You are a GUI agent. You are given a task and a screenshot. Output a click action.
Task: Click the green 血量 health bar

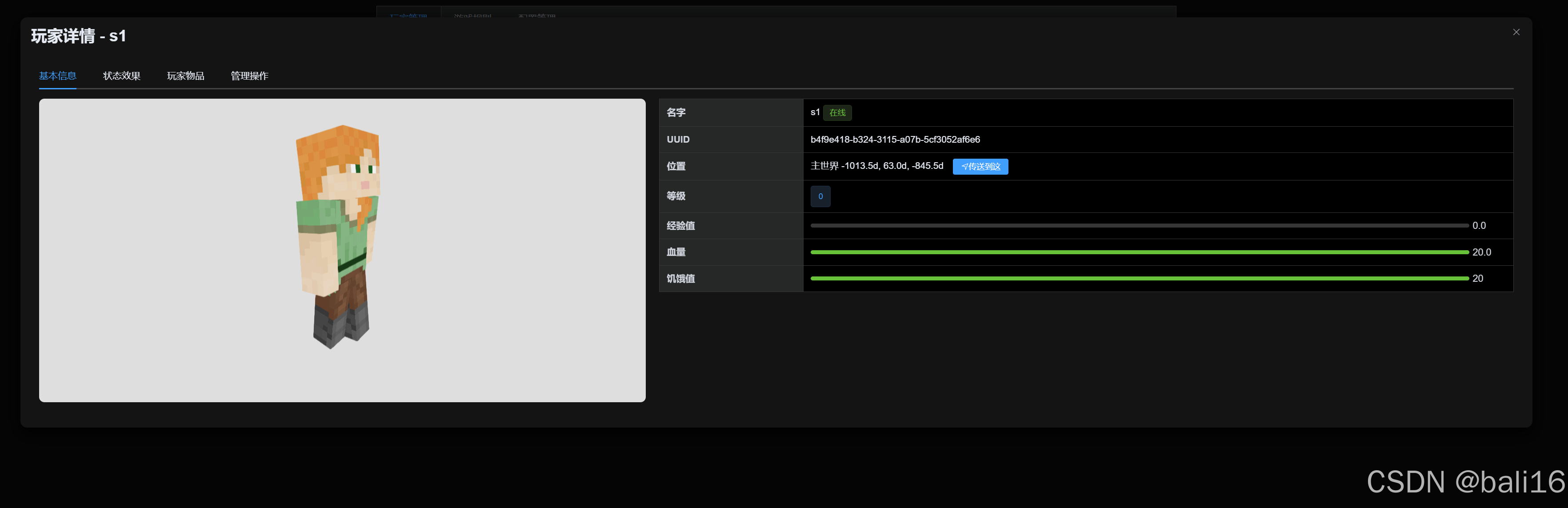(1139, 252)
